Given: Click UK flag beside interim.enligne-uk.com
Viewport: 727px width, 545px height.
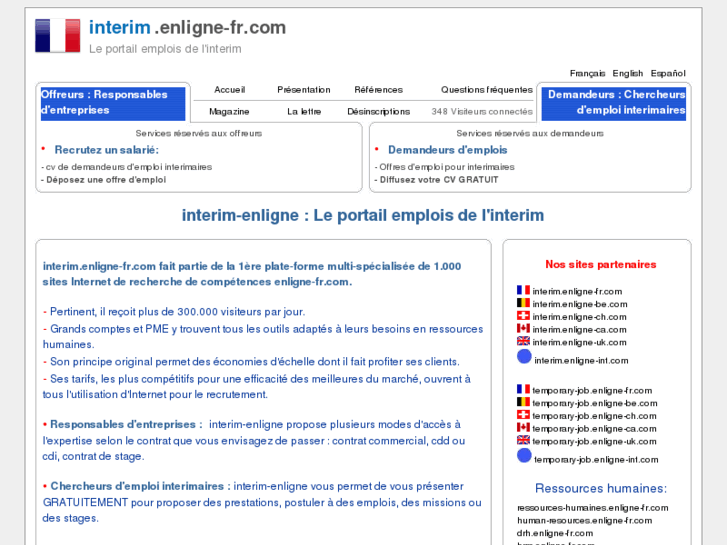Looking at the screenshot, I should pos(523,341).
